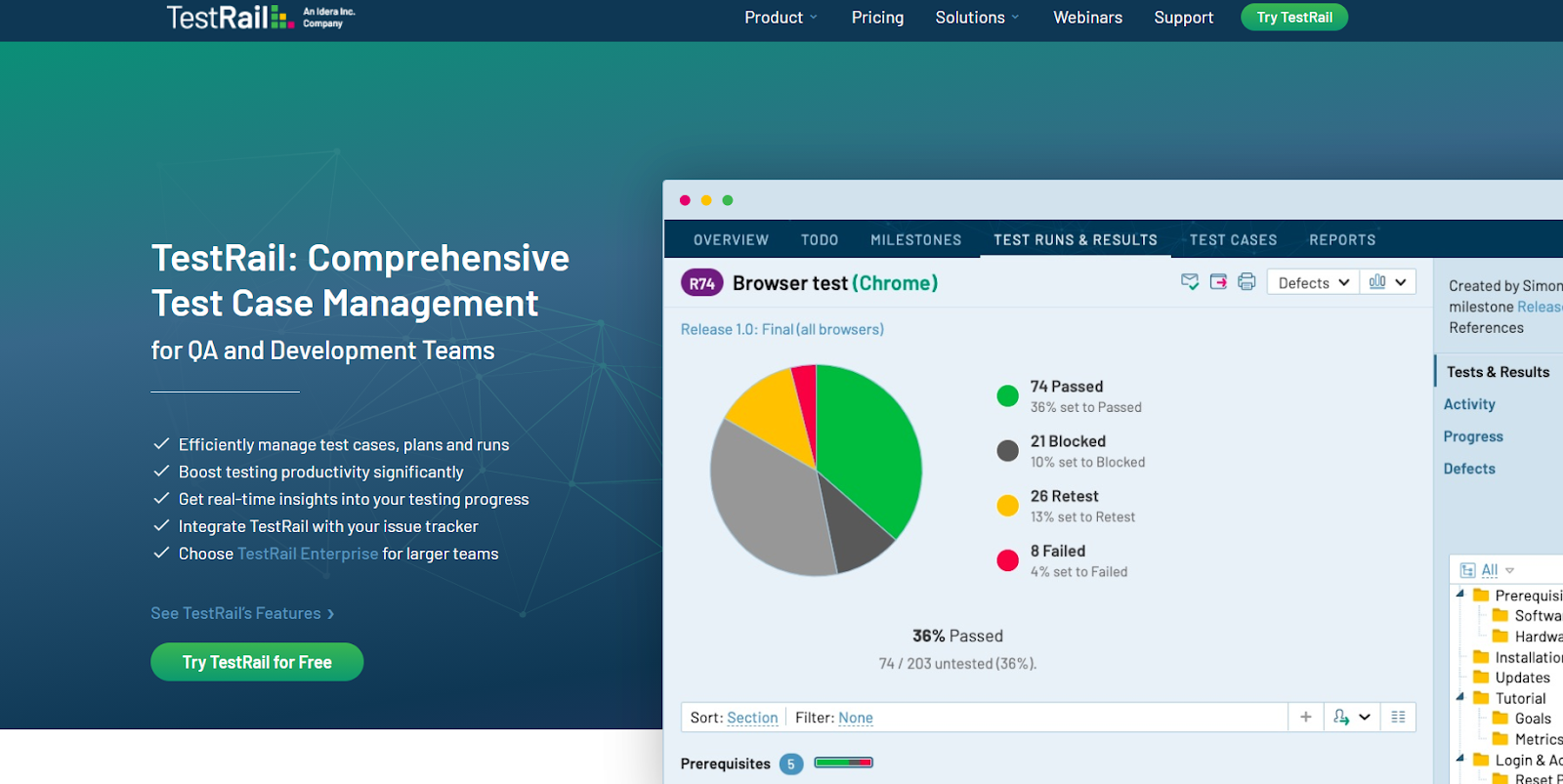Viewport: 1563px width, 784px height.
Task: Switch to the Milestones tab
Action: click(x=915, y=240)
